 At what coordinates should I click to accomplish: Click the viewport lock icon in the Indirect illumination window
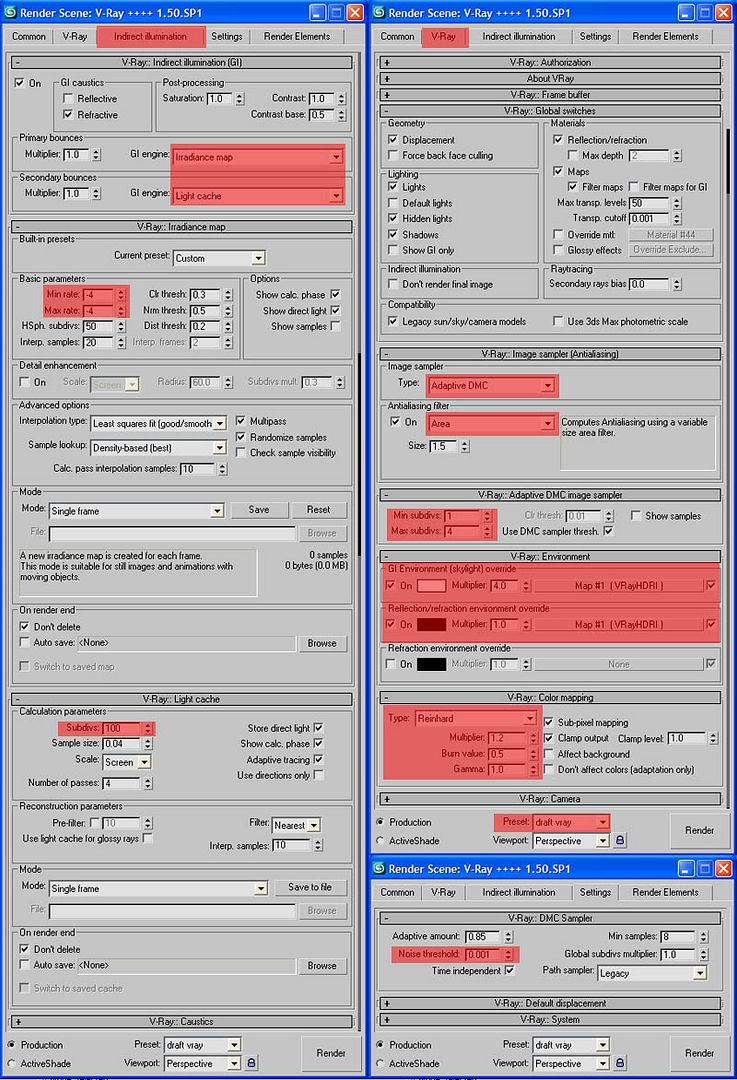[x=251, y=1063]
